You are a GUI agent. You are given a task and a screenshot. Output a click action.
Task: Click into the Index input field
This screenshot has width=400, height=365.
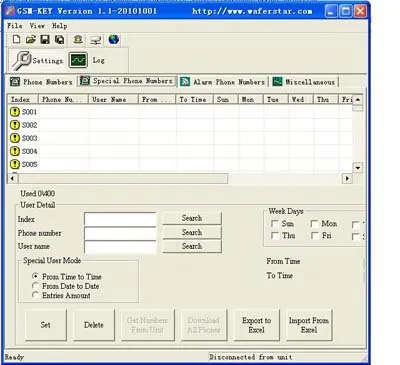[120, 219]
